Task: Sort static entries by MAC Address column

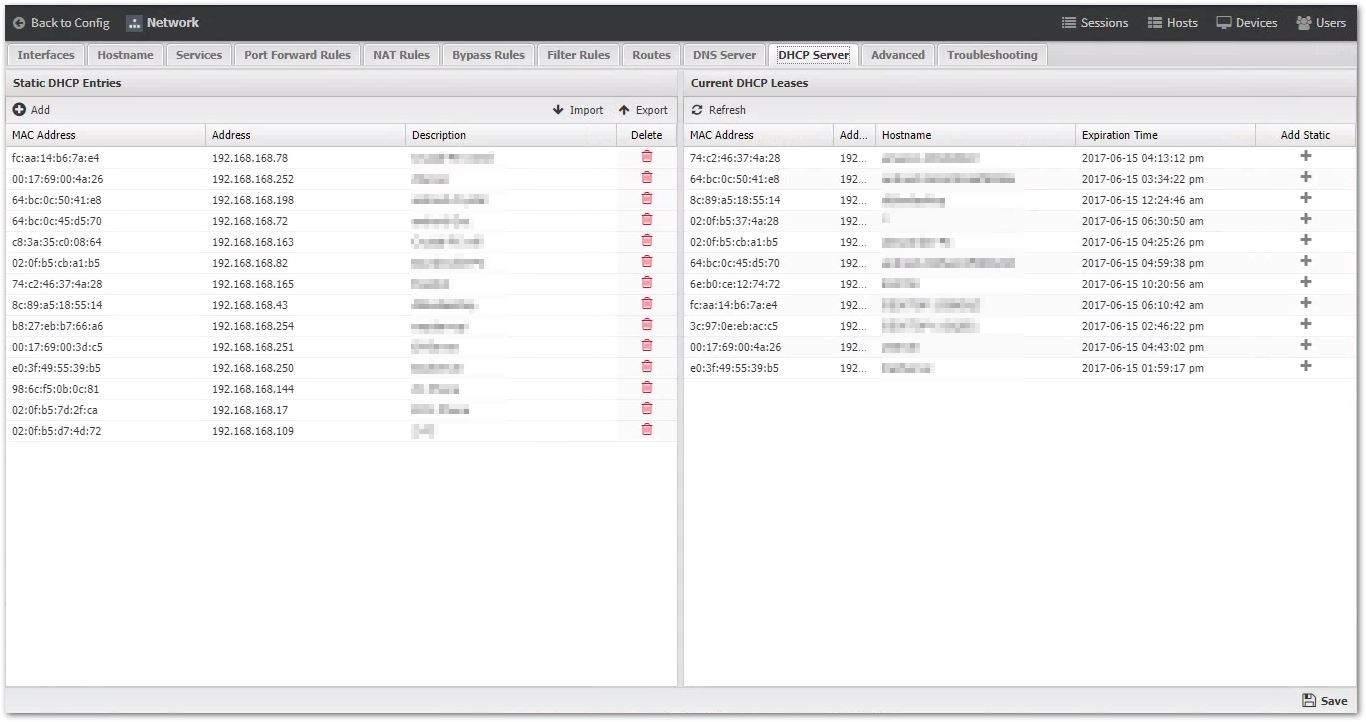Action: [44, 135]
